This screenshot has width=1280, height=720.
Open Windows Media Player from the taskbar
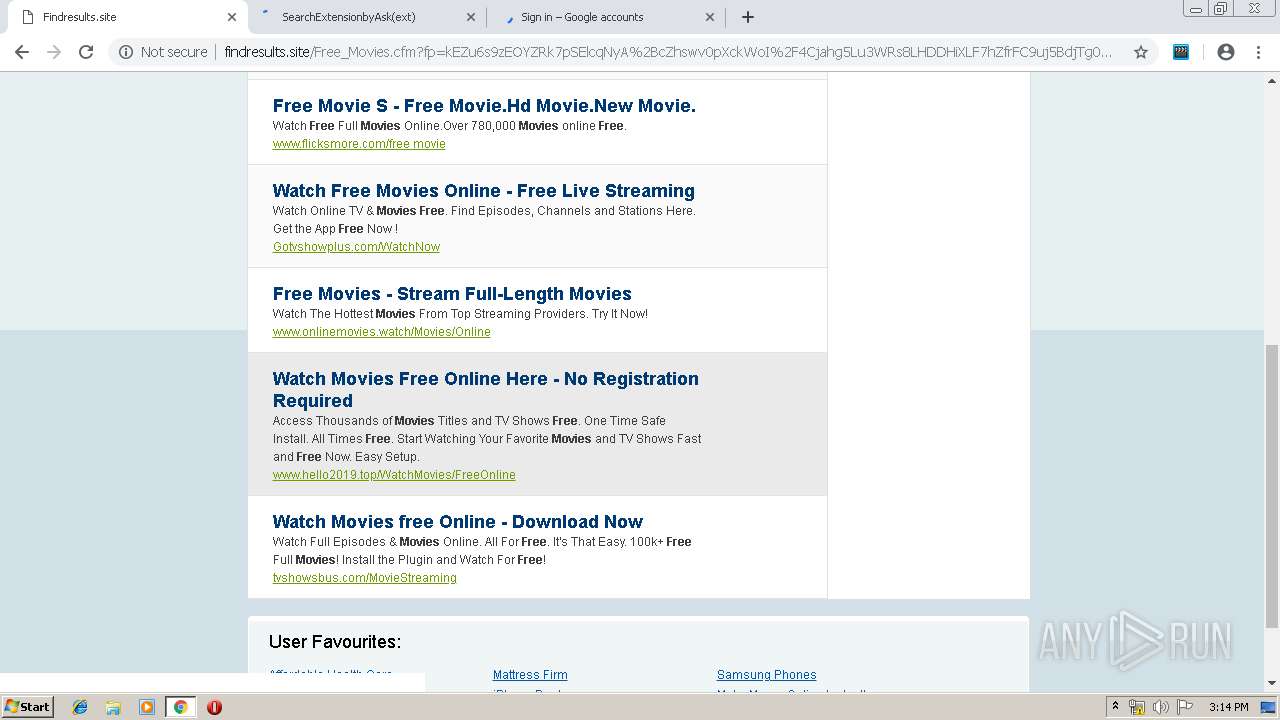[147, 707]
